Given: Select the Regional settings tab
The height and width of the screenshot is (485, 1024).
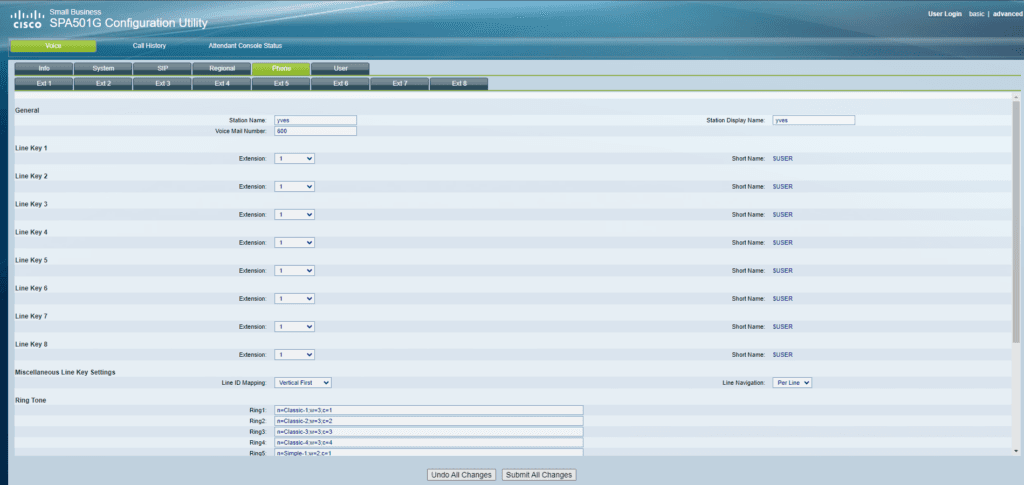Looking at the screenshot, I should coord(222,68).
